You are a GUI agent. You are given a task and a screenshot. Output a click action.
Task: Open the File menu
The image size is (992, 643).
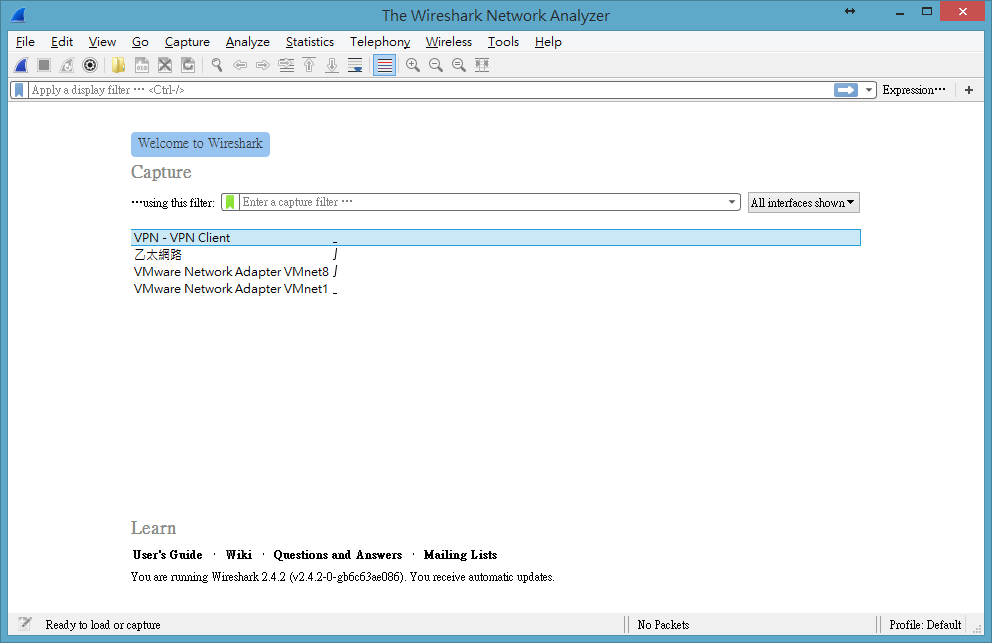[x=25, y=42]
